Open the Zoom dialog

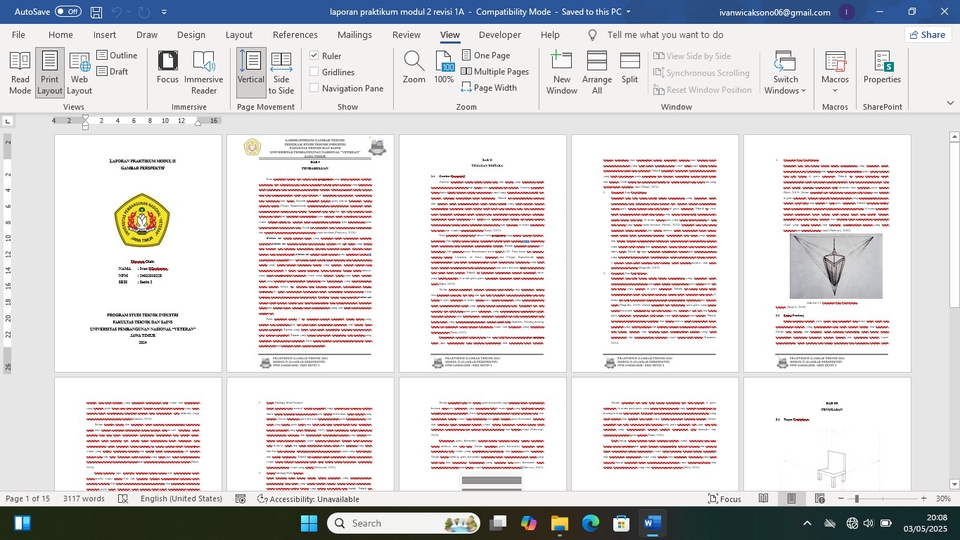pos(414,67)
